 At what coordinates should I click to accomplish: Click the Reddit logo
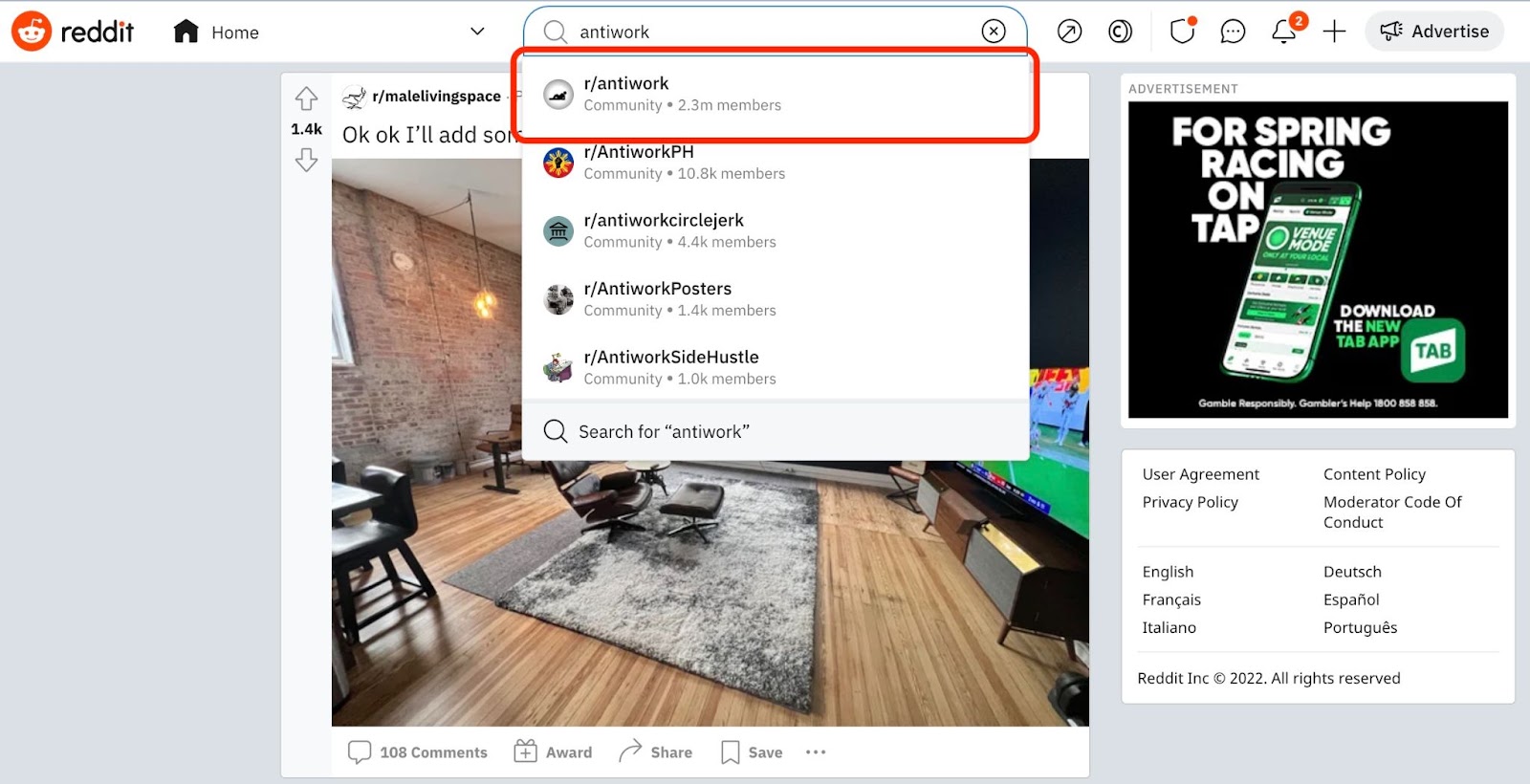pyautogui.click(x=73, y=32)
